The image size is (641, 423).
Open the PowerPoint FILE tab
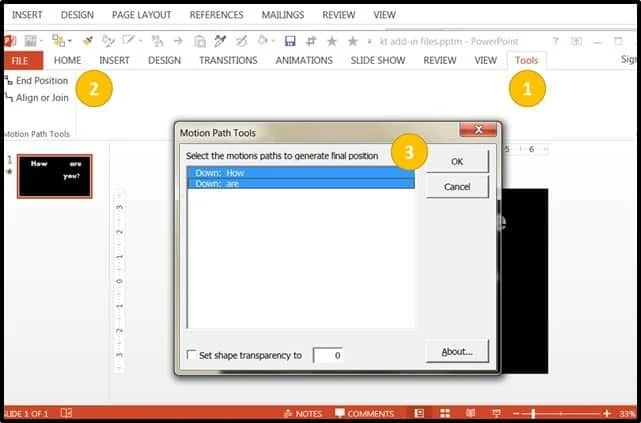tap(23, 60)
